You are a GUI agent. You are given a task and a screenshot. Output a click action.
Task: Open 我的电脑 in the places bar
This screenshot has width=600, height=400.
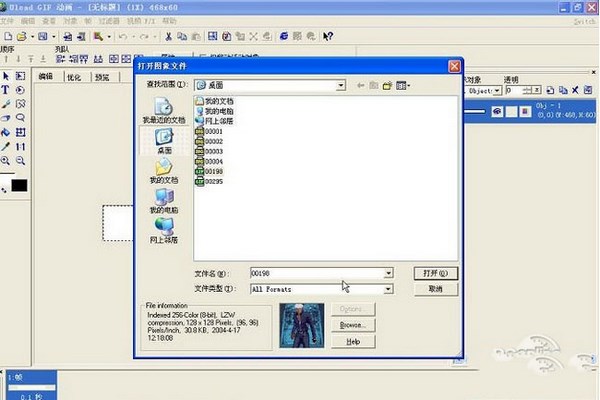[163, 200]
